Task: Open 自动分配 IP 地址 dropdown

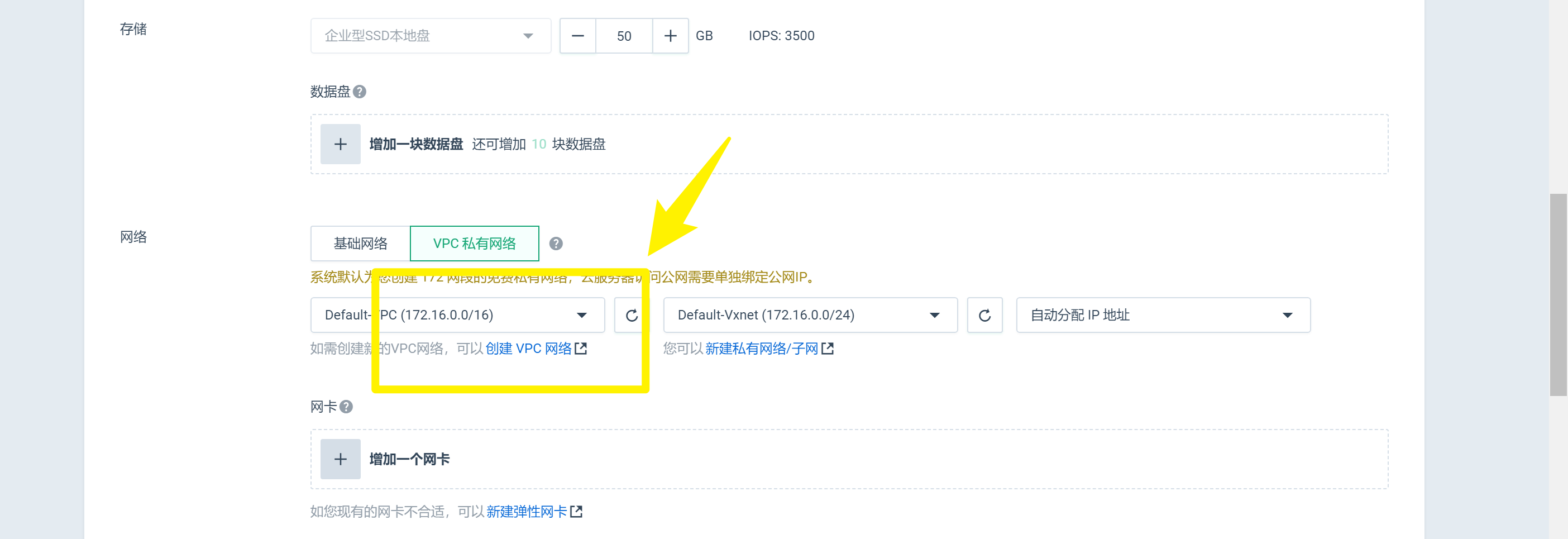Action: [x=1163, y=315]
